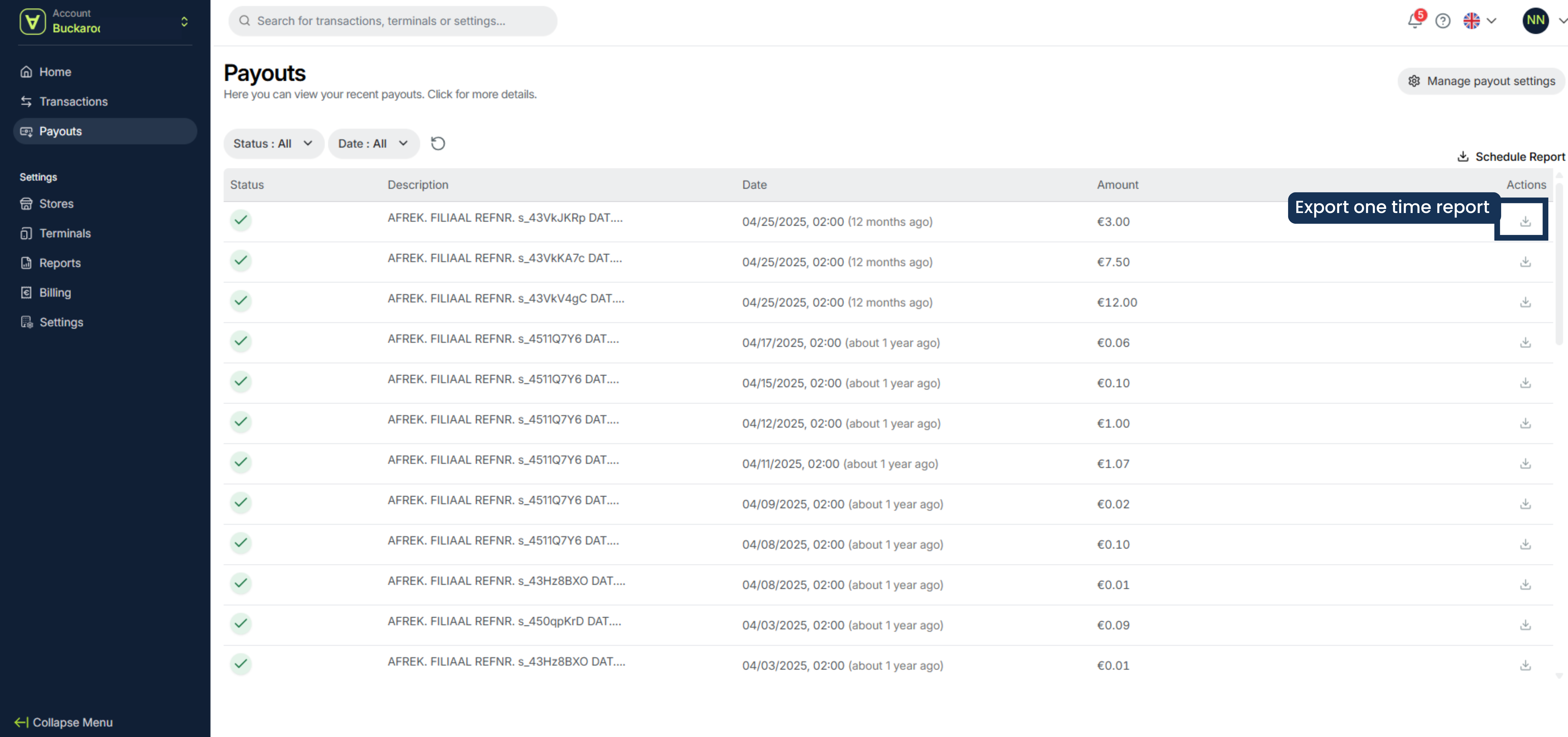This screenshot has width=1568, height=737.
Task: Open payout s_43VkJKRp description
Action: 505,218
